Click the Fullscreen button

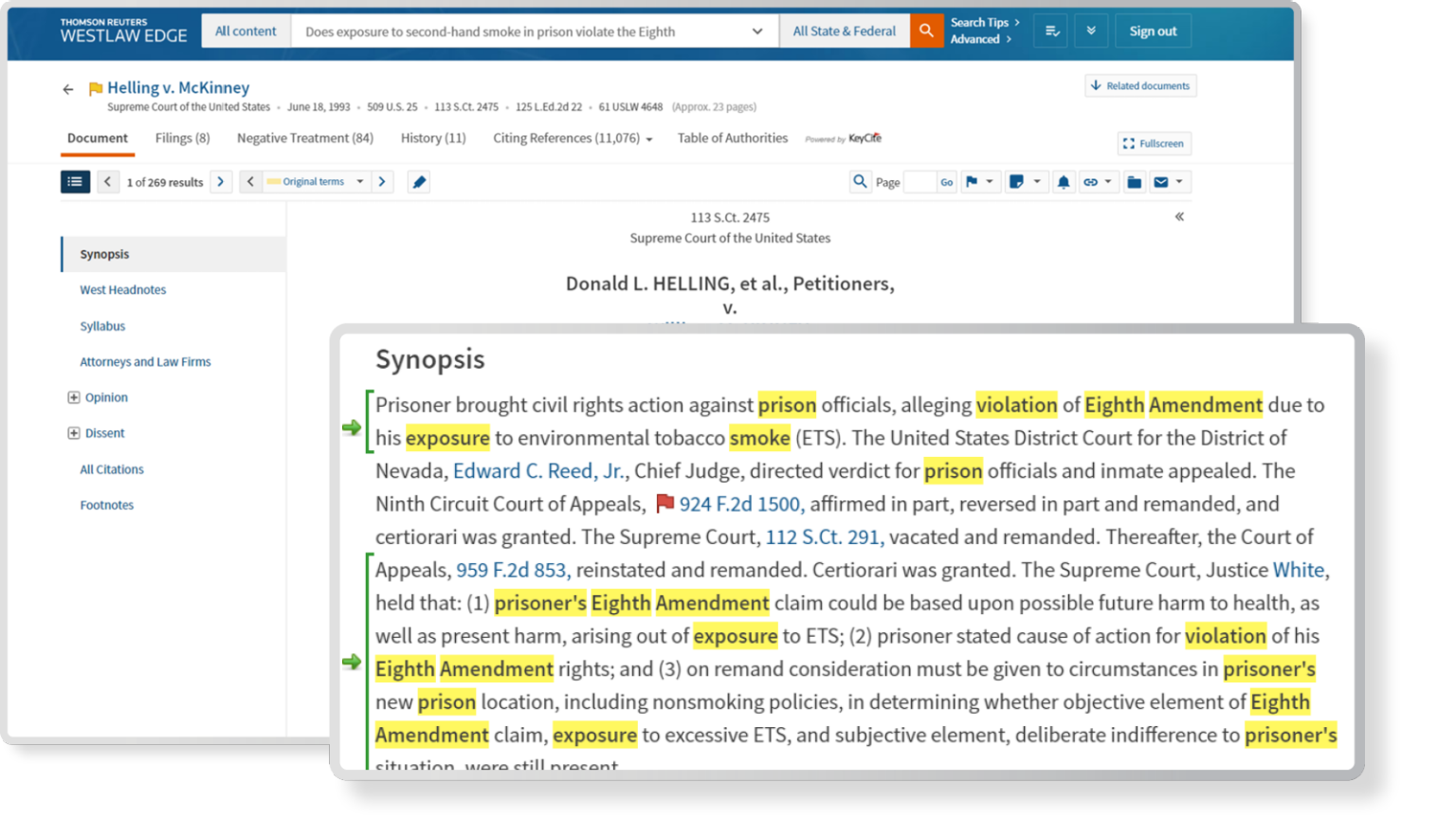1154,144
